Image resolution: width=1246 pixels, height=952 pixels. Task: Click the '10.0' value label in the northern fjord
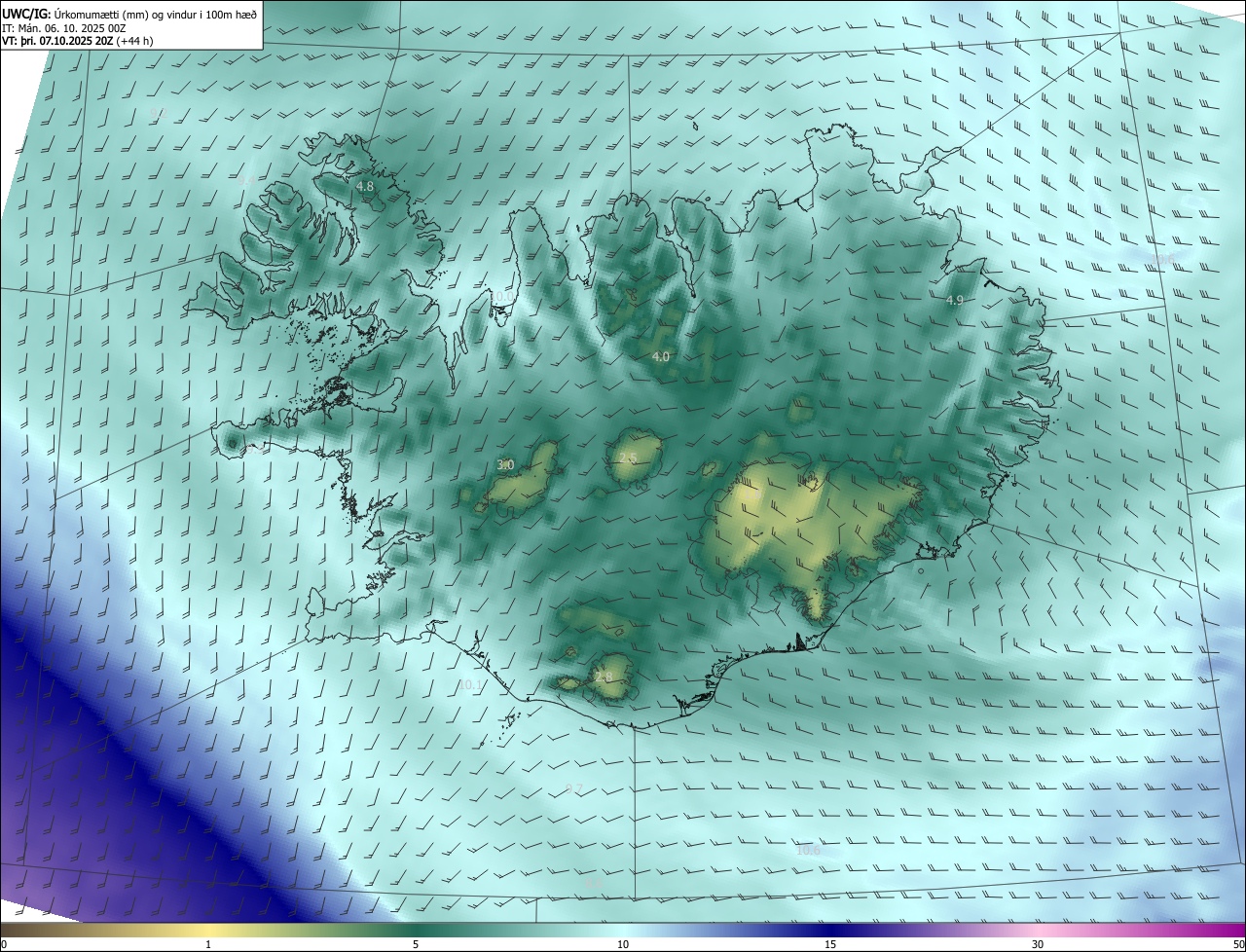(x=500, y=296)
